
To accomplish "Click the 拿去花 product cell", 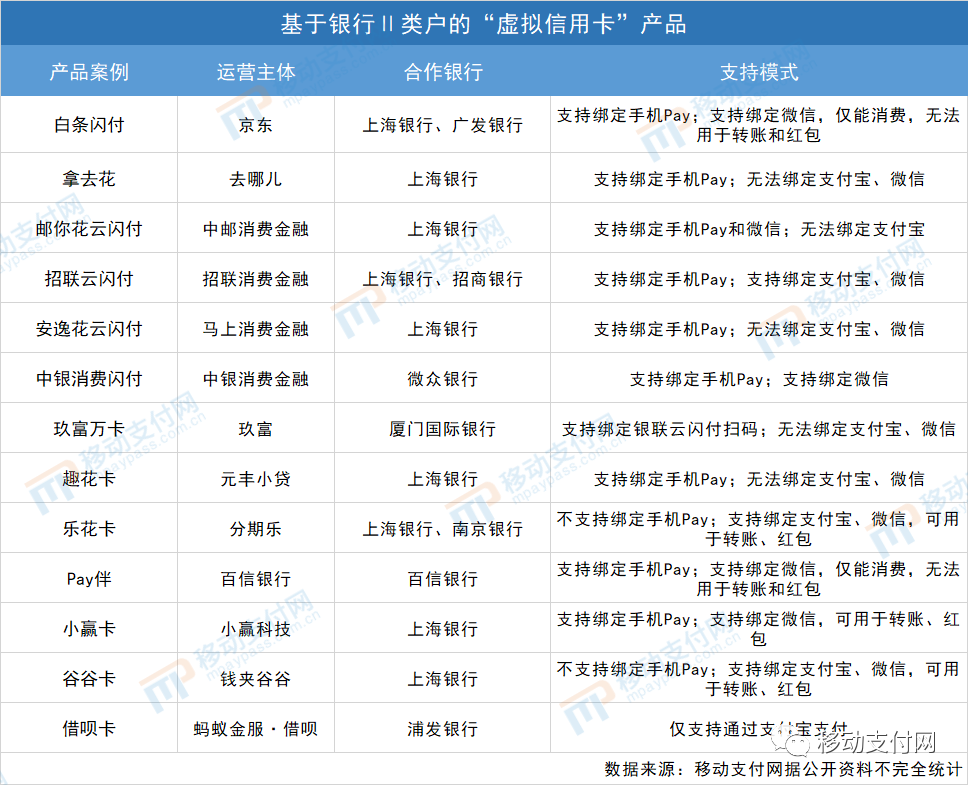I will click(89, 179).
